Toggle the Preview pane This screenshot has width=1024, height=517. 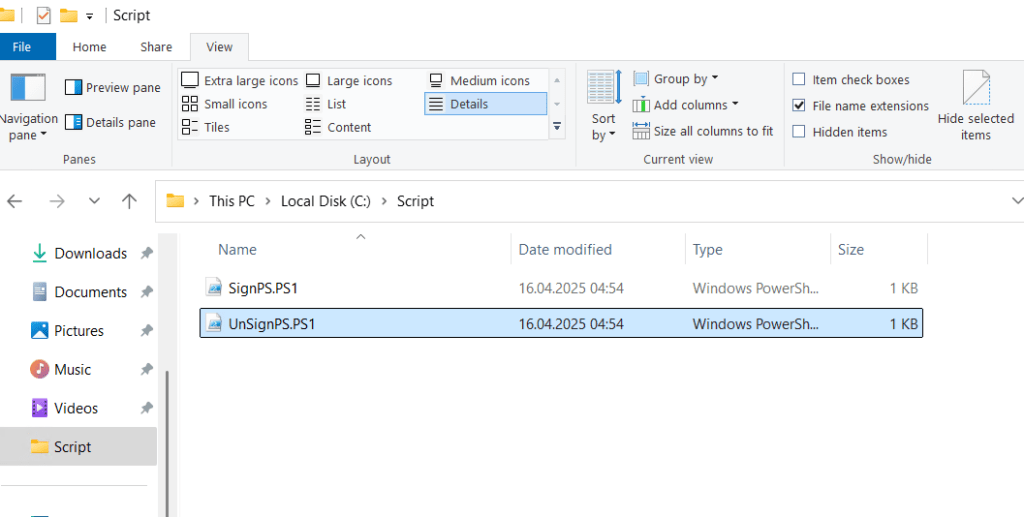tap(112, 88)
